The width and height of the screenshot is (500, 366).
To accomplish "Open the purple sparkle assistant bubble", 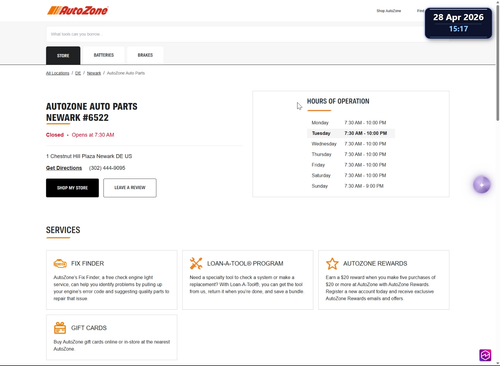I will tap(482, 185).
